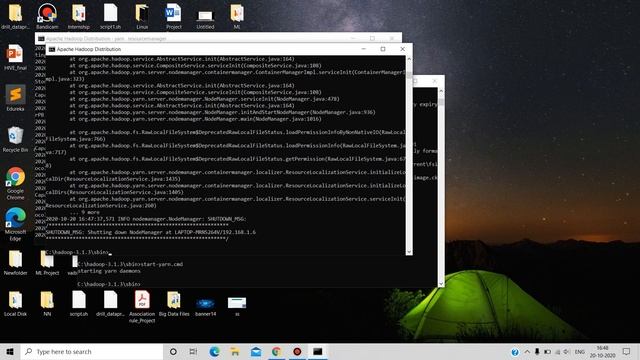Image resolution: width=640 pixels, height=360 pixels.
Task: Open the Mail app on taskbar
Action: pos(256,351)
